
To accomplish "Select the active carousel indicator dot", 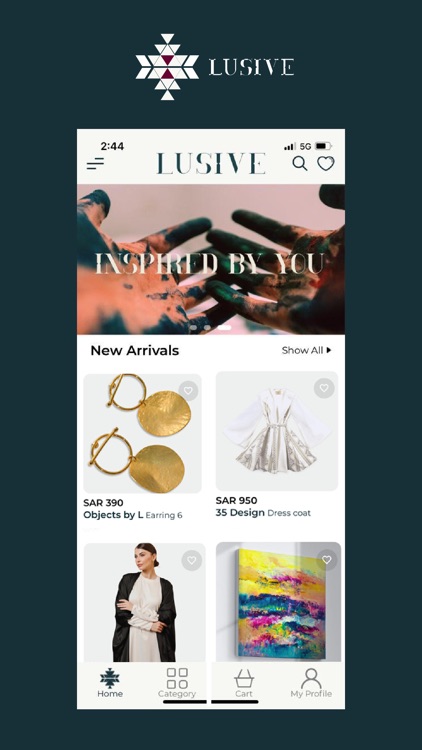I will click(x=224, y=328).
